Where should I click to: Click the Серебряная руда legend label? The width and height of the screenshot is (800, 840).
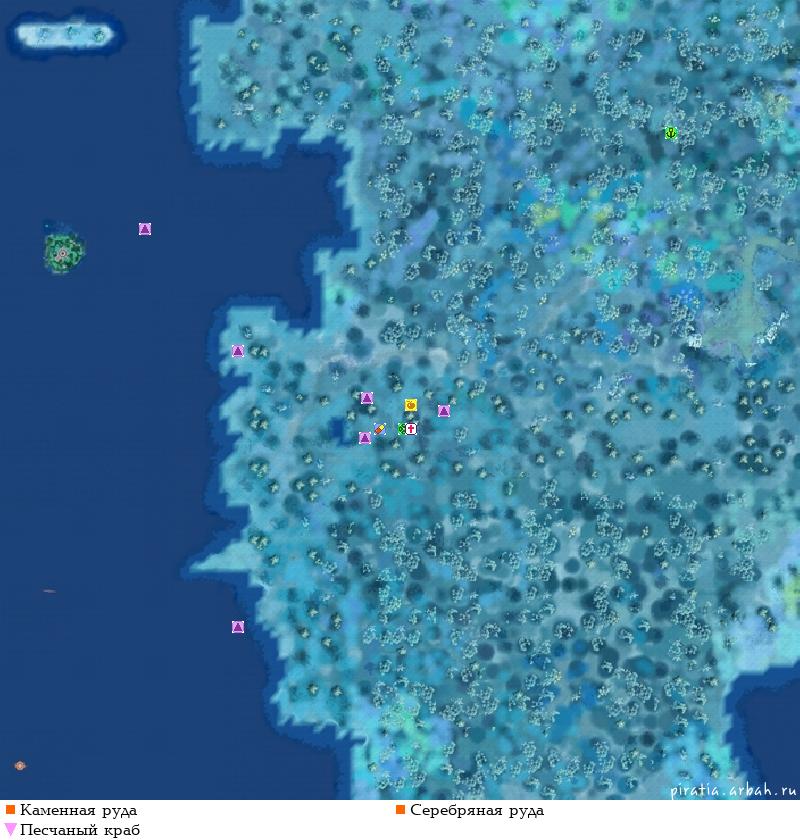coord(477,810)
